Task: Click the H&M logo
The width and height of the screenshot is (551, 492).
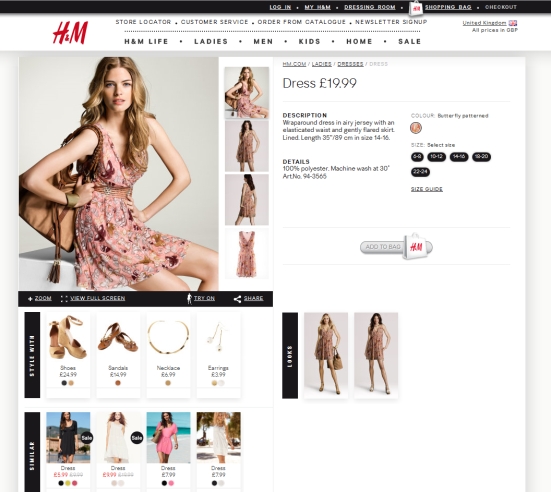Action: [70, 33]
